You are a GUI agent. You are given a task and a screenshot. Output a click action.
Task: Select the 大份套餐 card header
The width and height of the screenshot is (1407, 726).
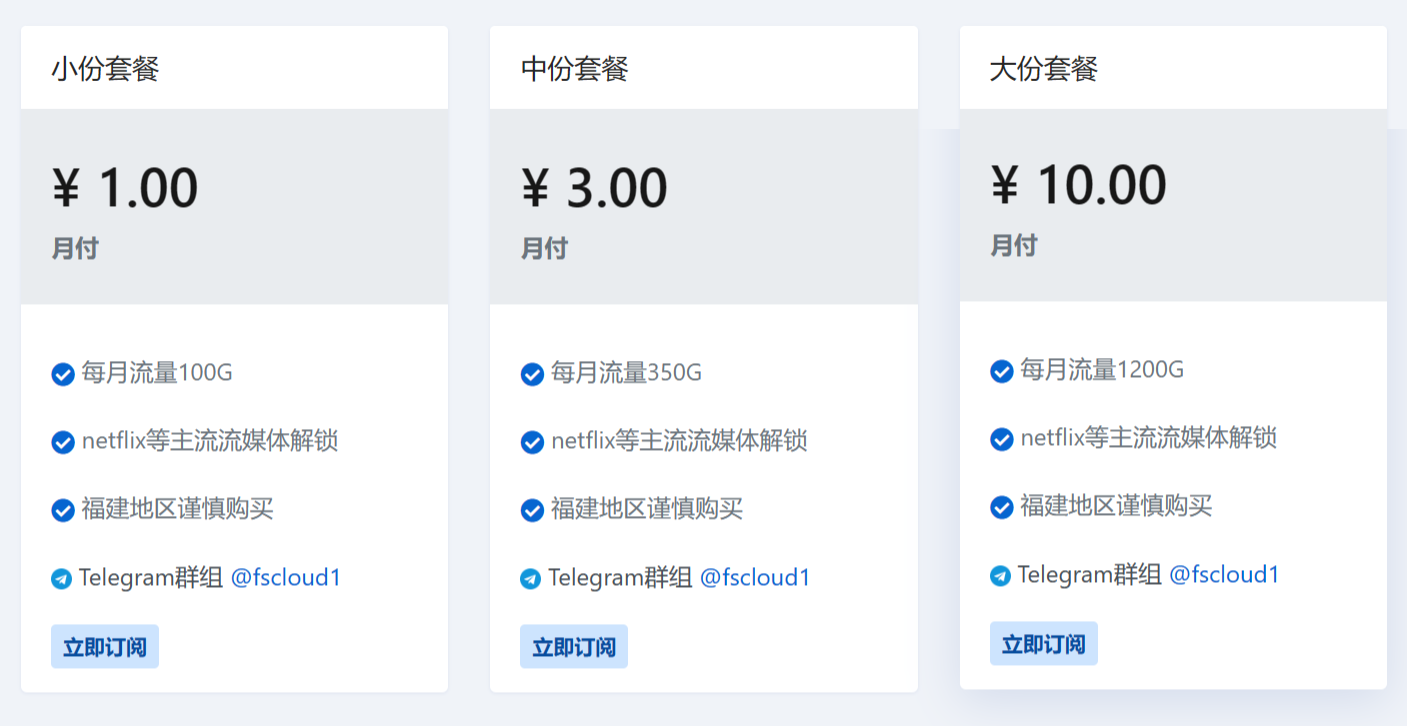[x=1173, y=68]
